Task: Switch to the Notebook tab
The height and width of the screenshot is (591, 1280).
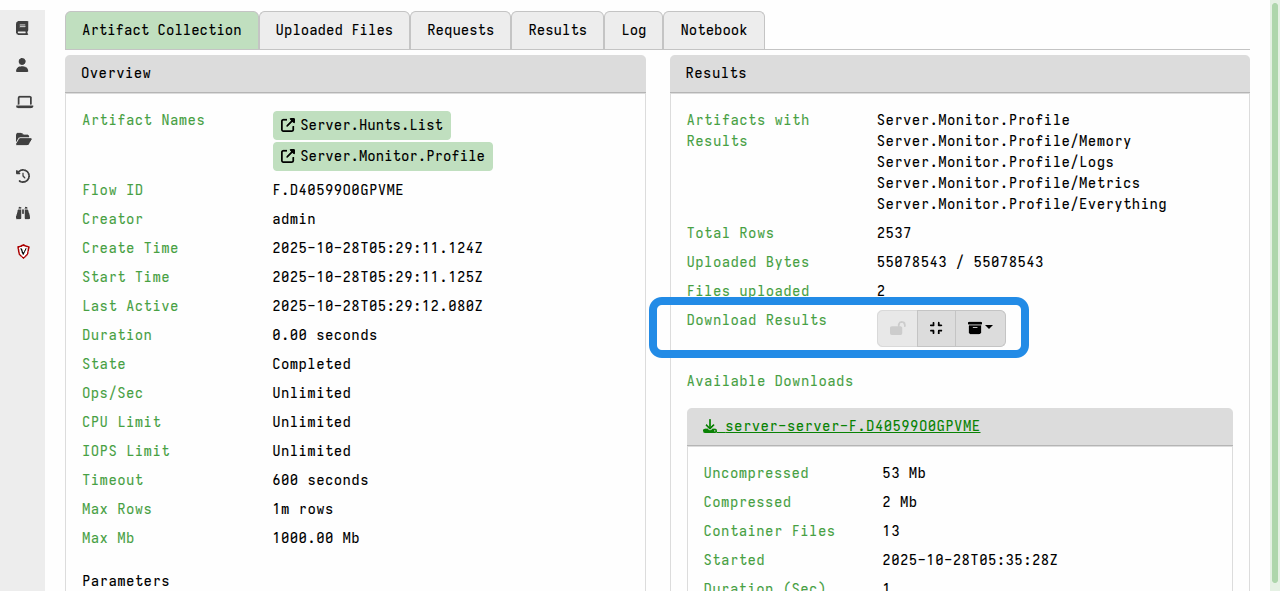Action: tap(713, 30)
